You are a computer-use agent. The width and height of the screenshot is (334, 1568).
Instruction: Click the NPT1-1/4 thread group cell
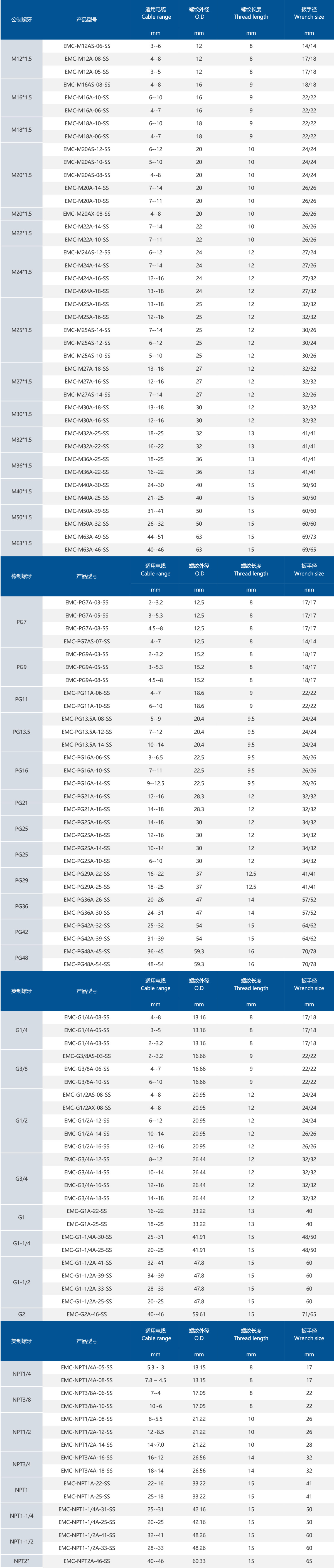[21, 1516]
